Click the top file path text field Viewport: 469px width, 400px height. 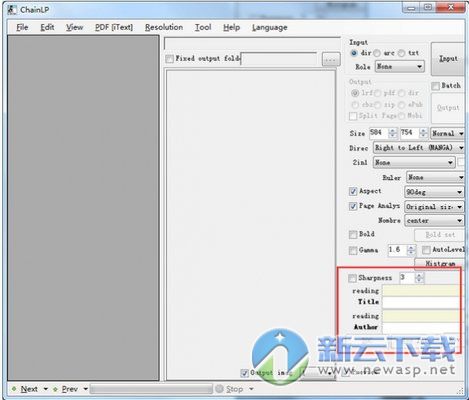(x=252, y=43)
